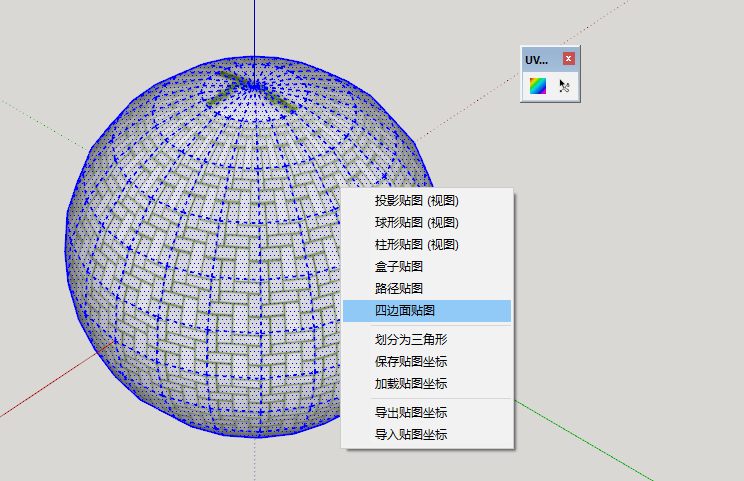Image resolution: width=744 pixels, height=481 pixels.
Task: Apply 盒子贴图 box mapping
Action: pos(399,267)
